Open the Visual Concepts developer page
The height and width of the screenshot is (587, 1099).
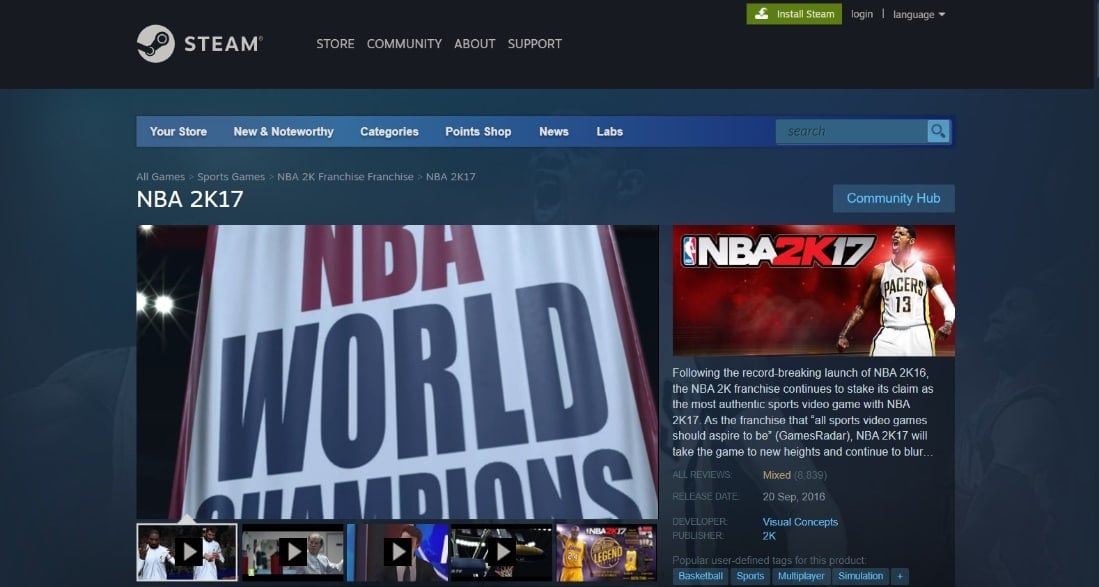point(800,521)
